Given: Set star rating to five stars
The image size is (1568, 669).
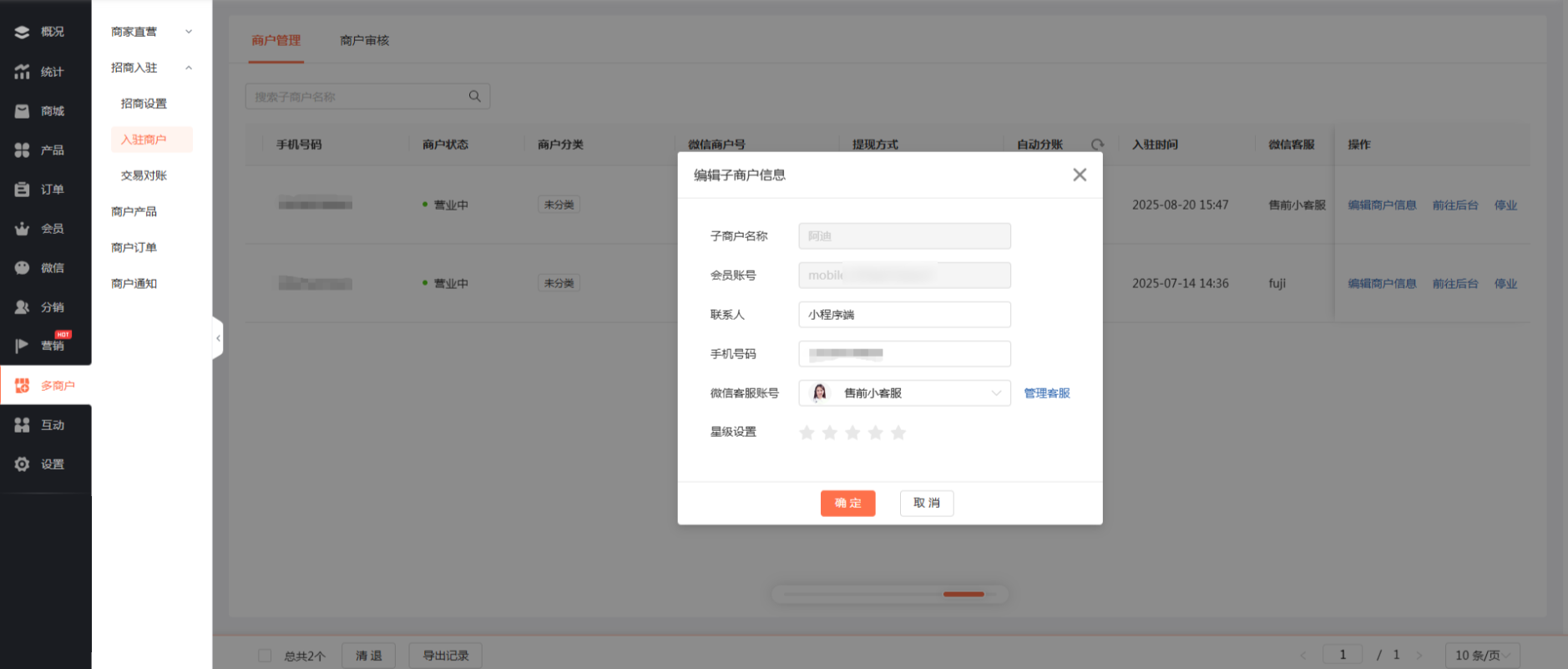Looking at the screenshot, I should pos(898,433).
